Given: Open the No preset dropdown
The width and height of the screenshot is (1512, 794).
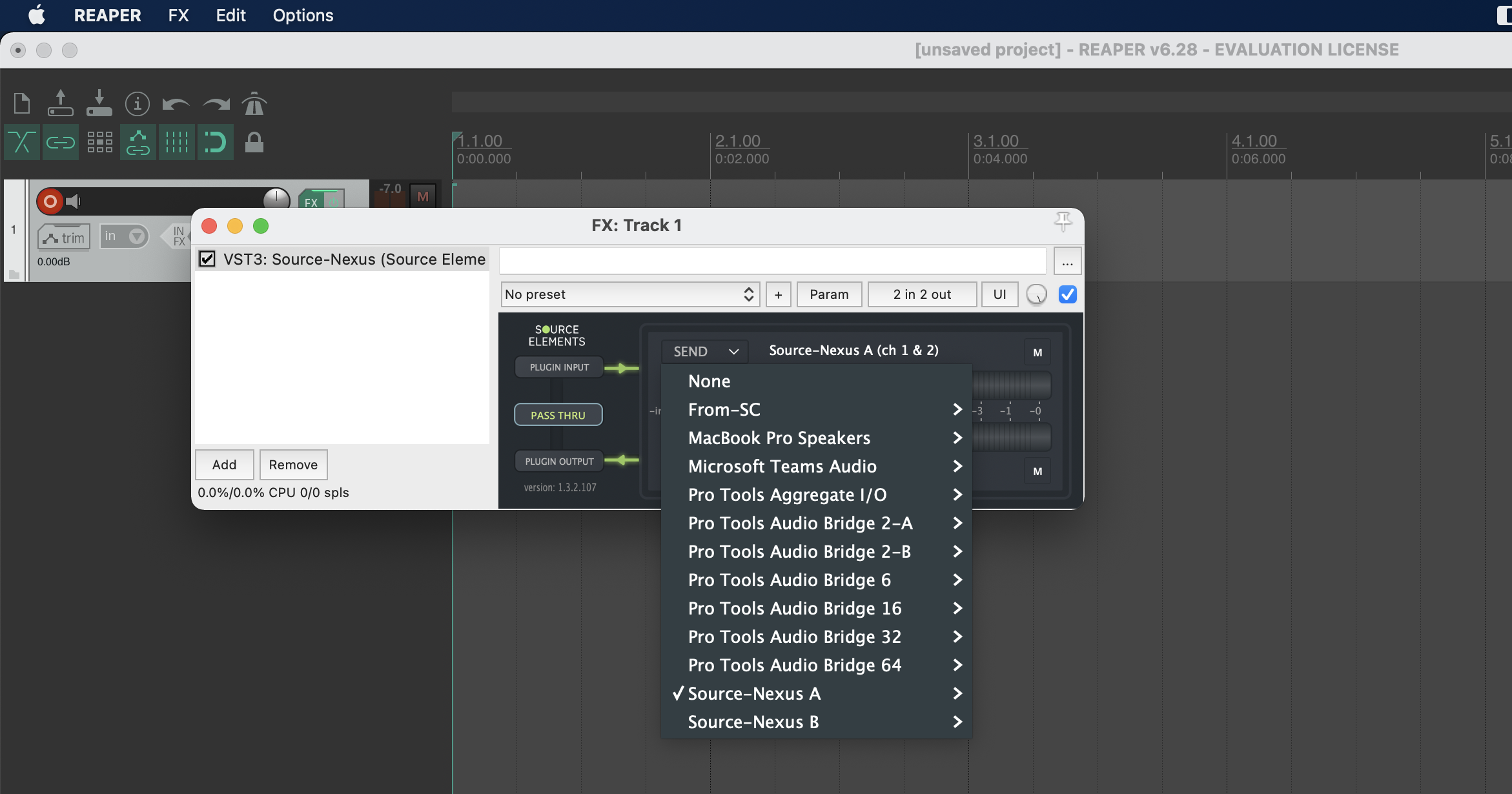Looking at the screenshot, I should 629,294.
